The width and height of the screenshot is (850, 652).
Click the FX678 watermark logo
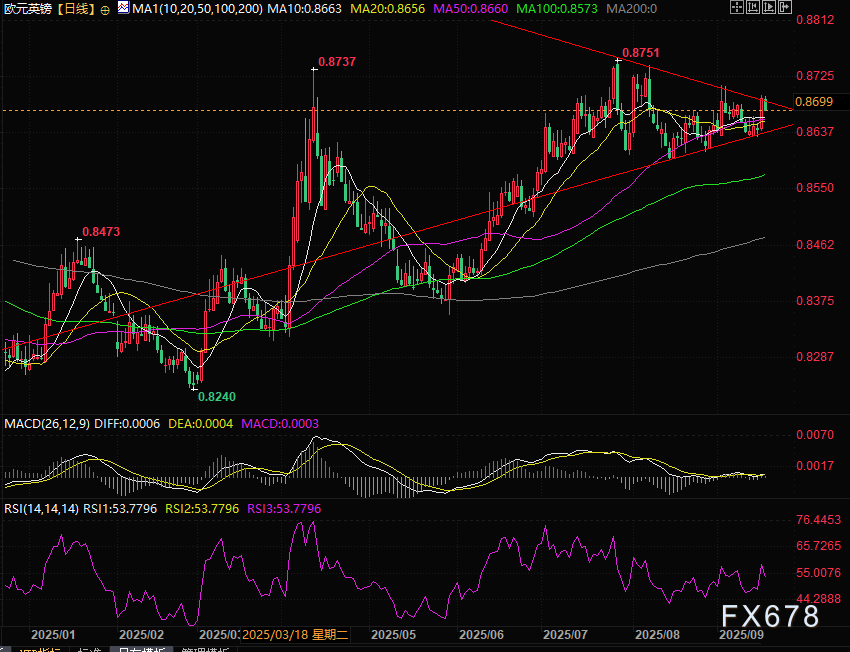(770, 617)
